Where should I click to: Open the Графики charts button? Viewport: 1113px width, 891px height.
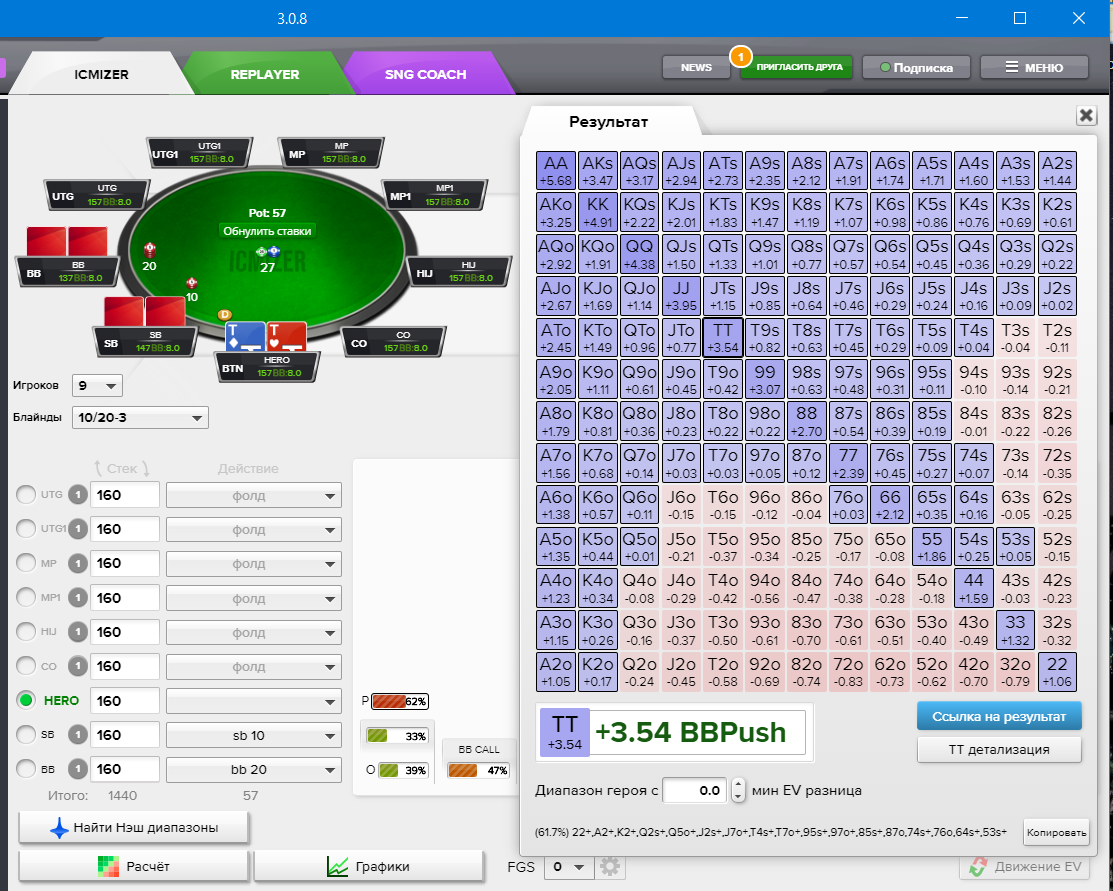[369, 866]
